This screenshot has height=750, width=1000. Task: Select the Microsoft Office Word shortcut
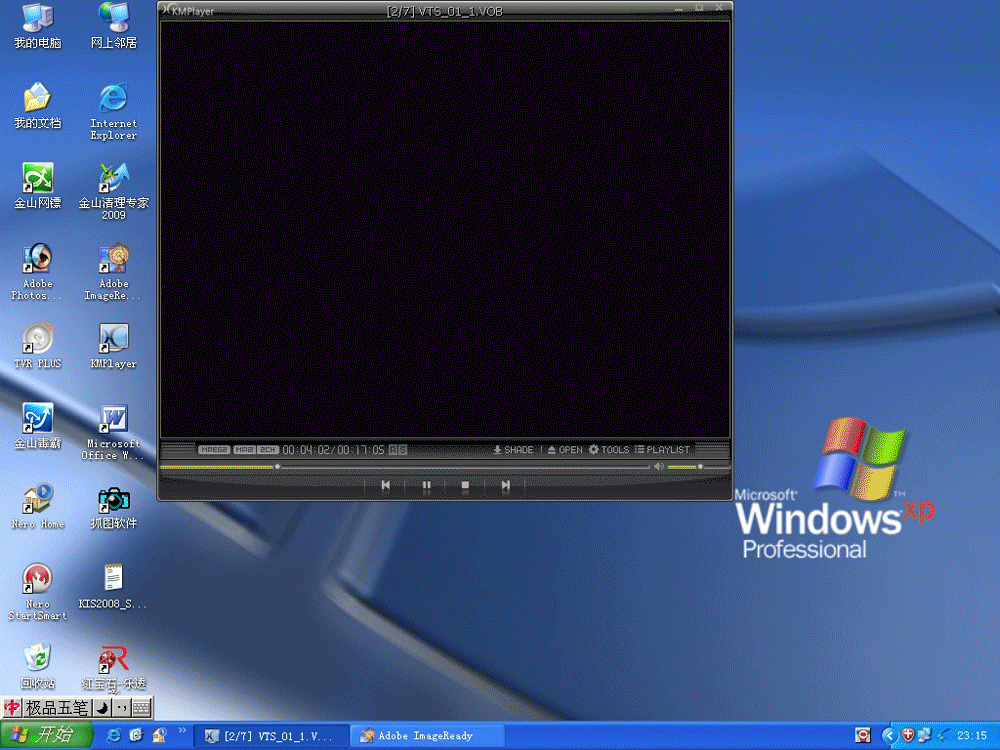114,432
